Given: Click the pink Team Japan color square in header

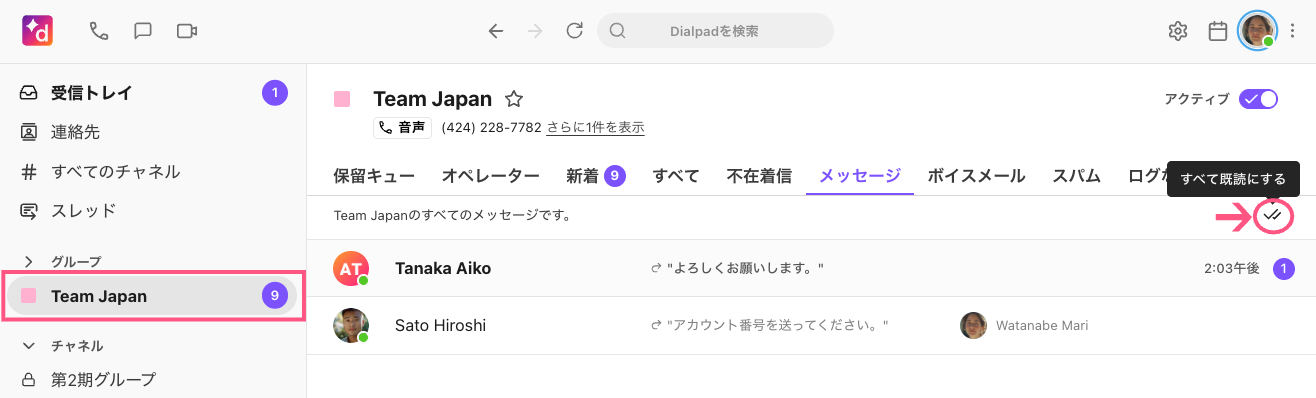Looking at the screenshot, I should pyautogui.click(x=342, y=99).
